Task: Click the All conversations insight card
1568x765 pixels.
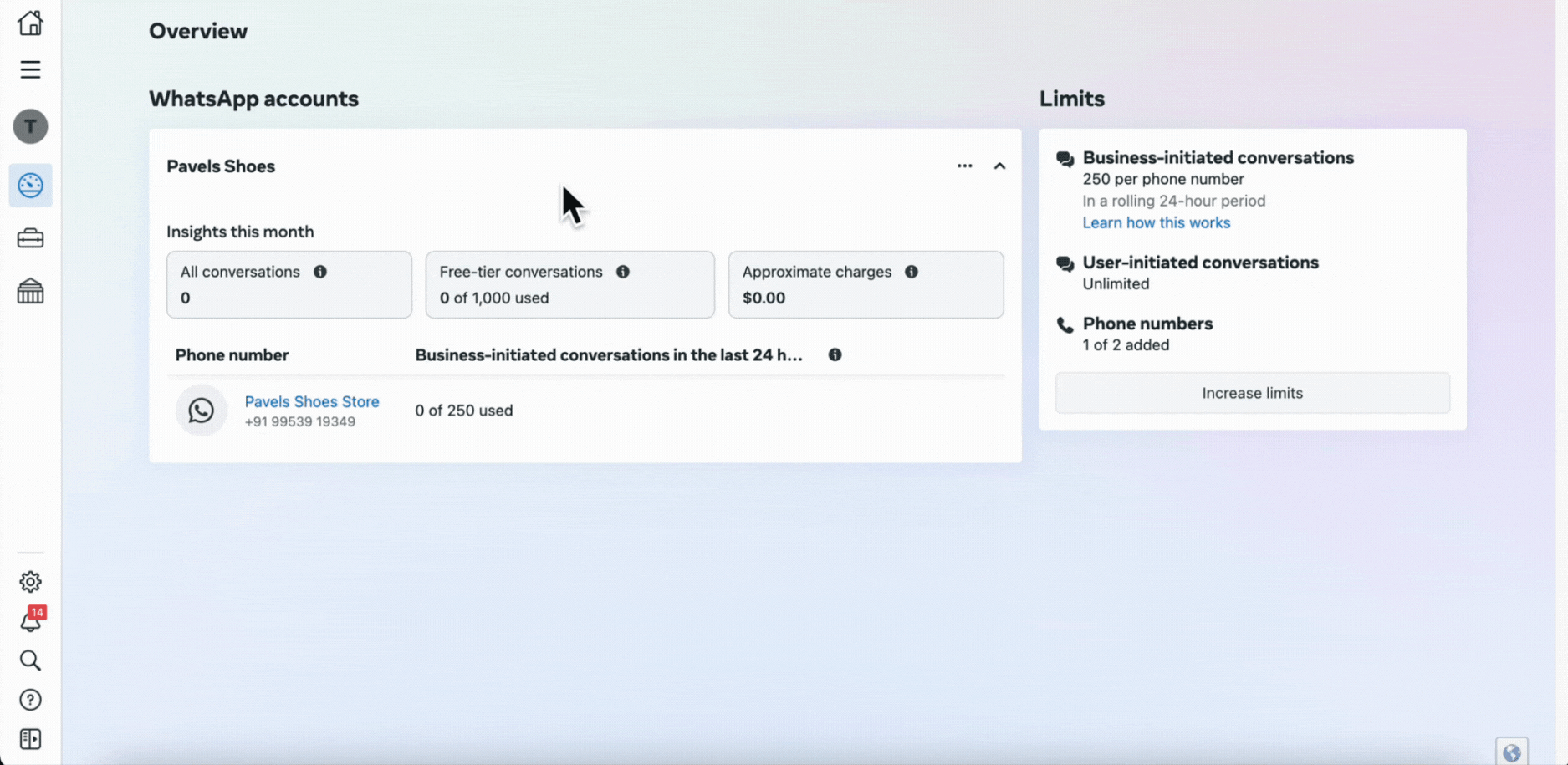Action: (289, 285)
